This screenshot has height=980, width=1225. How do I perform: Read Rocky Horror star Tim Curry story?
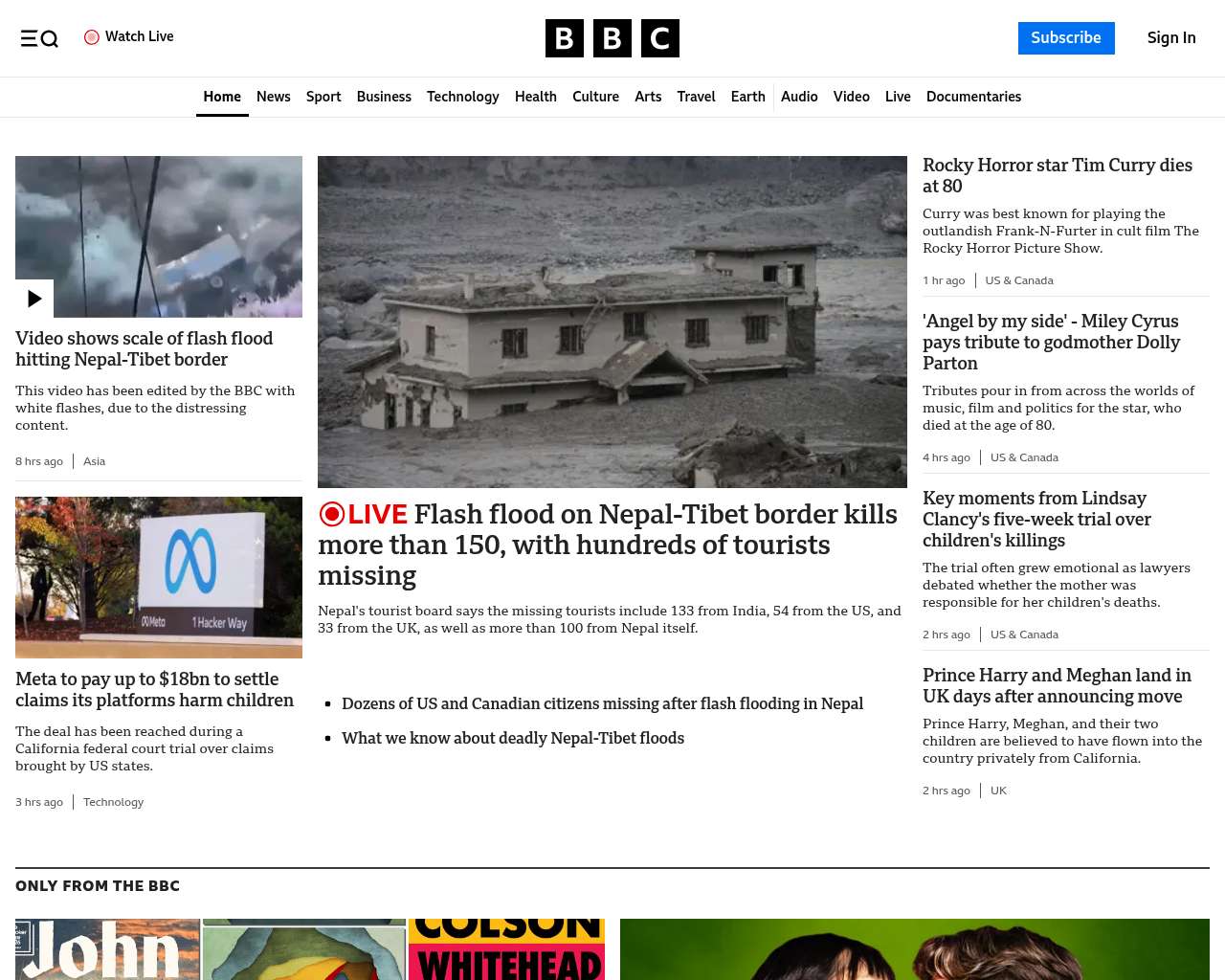click(1058, 176)
